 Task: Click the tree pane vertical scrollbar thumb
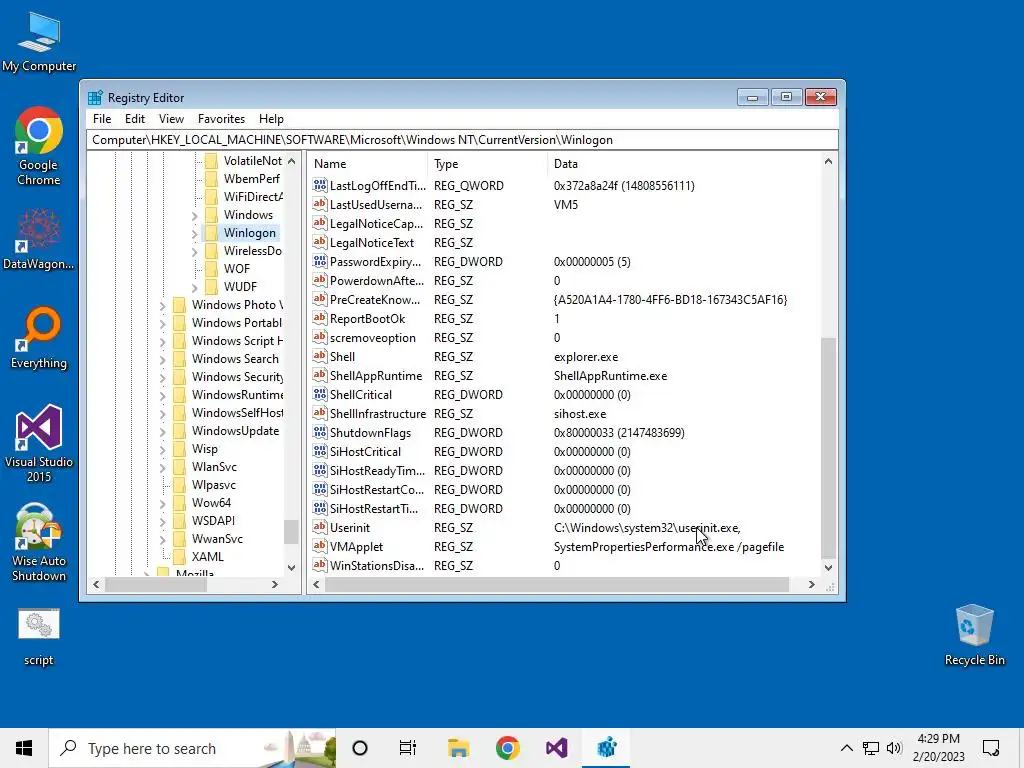[291, 532]
